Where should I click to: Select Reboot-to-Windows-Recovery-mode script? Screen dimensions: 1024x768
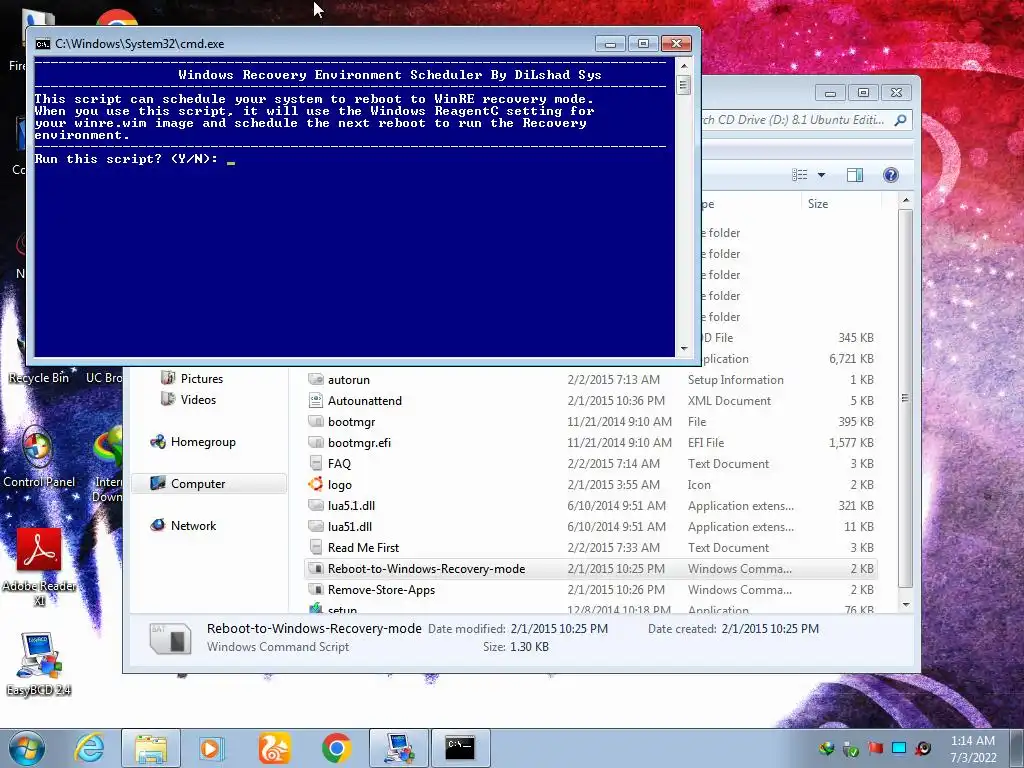coord(590,569)
